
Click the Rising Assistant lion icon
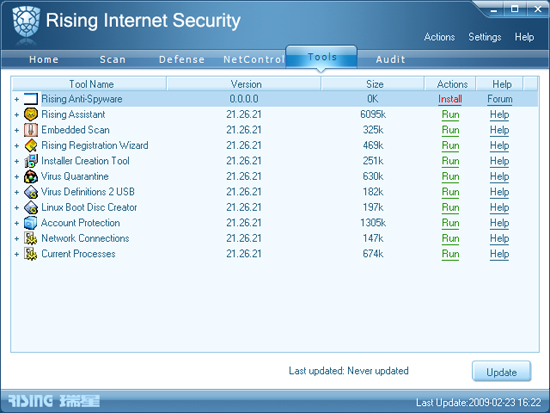tap(31, 114)
